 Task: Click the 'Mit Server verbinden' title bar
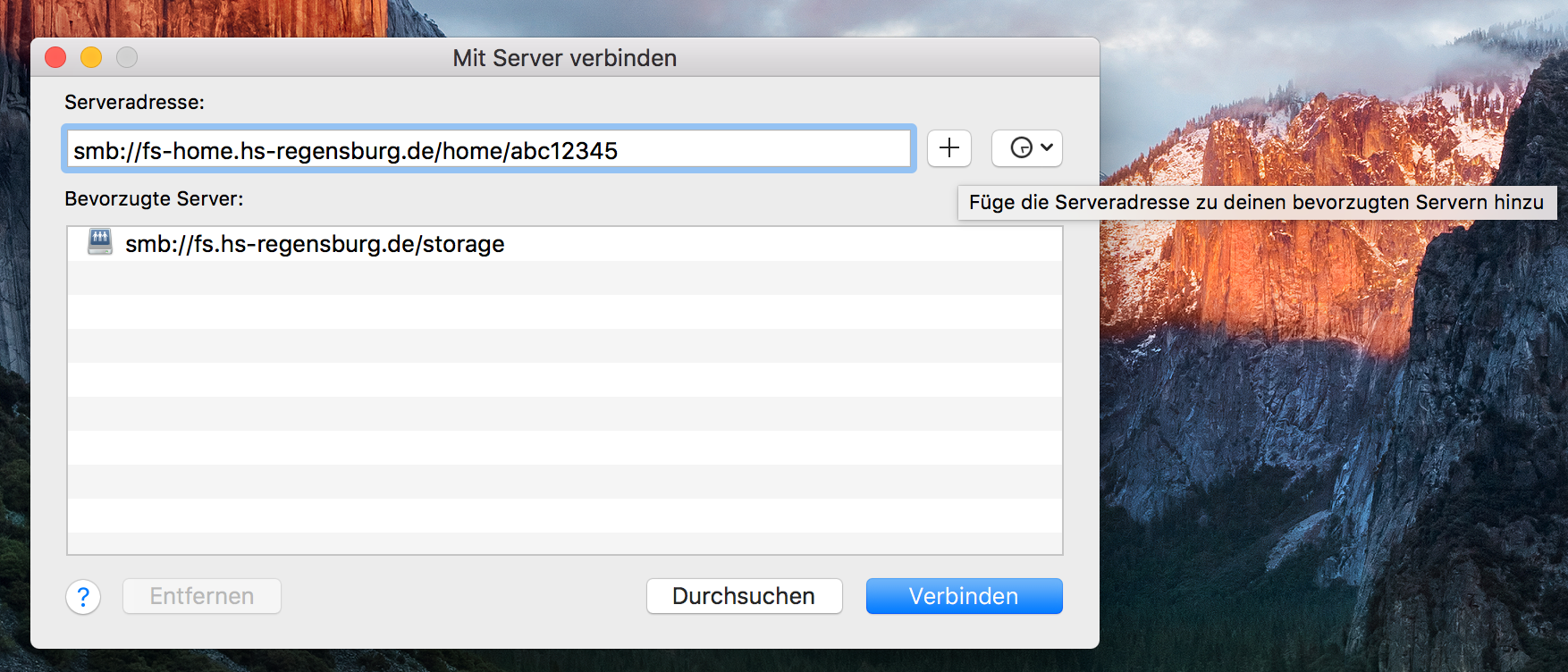click(564, 58)
